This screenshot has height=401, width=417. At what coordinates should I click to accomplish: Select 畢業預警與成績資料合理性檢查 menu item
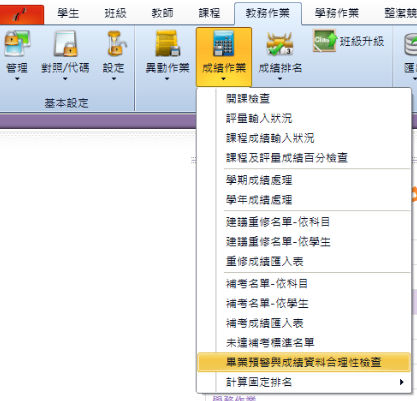[303, 362]
